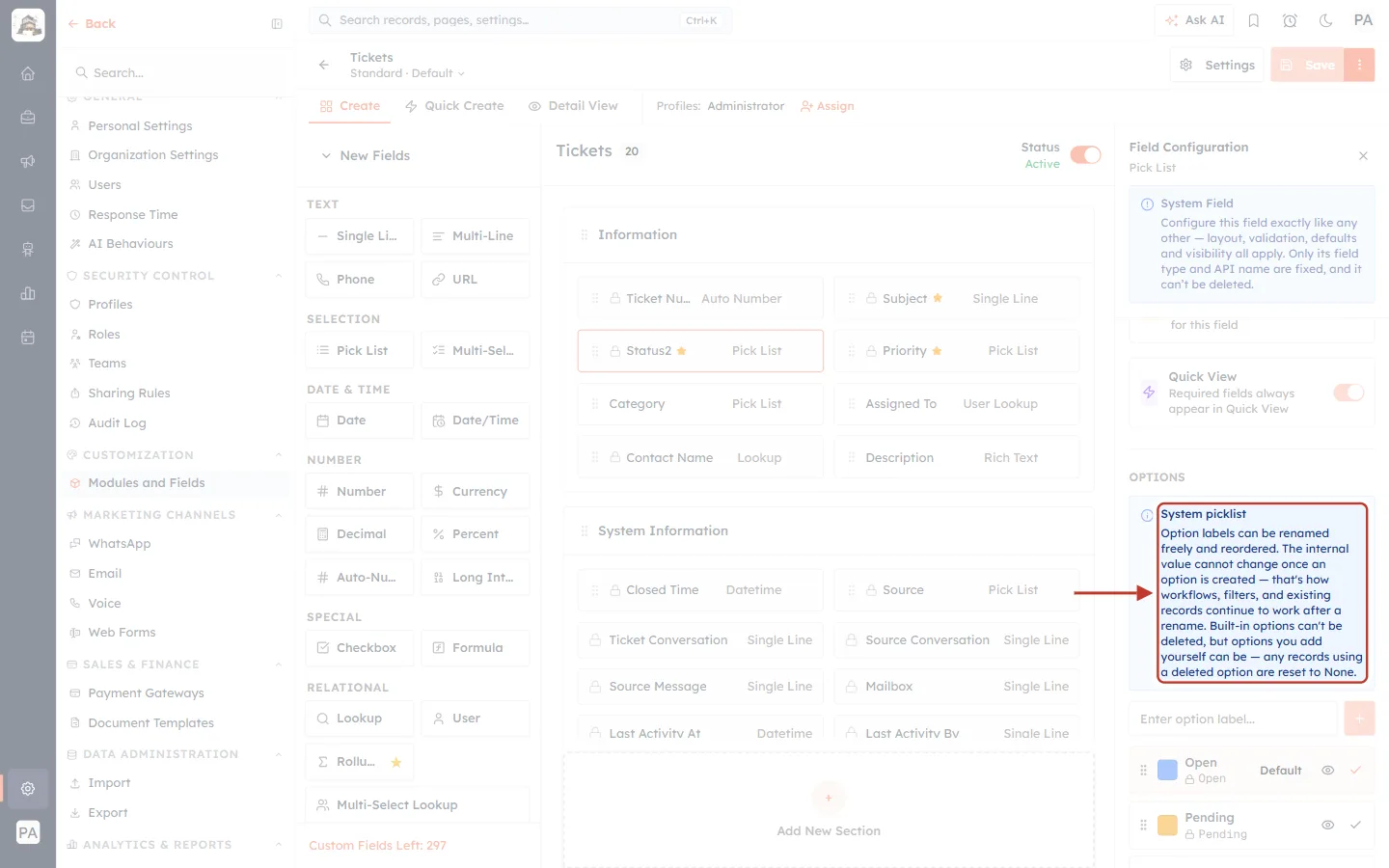Switch to the Detail View tab
Image resolution: width=1389 pixels, height=868 pixels.
click(573, 106)
